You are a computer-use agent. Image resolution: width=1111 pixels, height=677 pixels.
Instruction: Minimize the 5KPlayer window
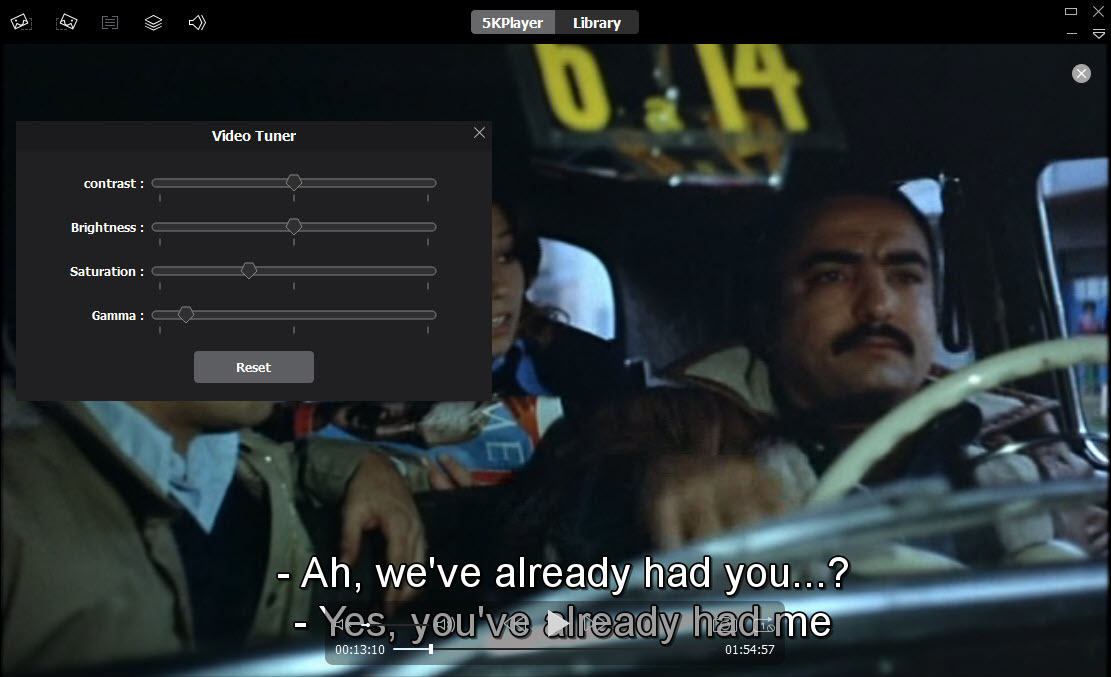pos(1071,33)
